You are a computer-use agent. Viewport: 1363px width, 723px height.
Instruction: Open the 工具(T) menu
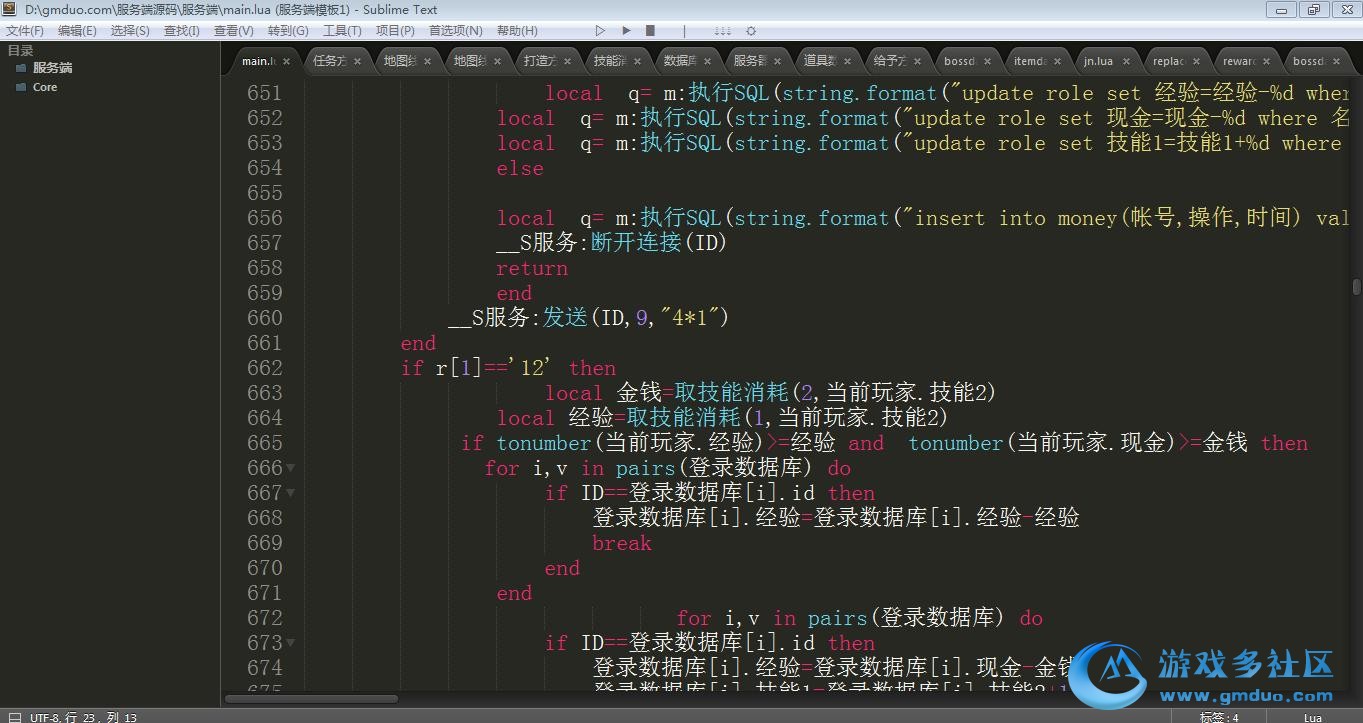(x=342, y=31)
